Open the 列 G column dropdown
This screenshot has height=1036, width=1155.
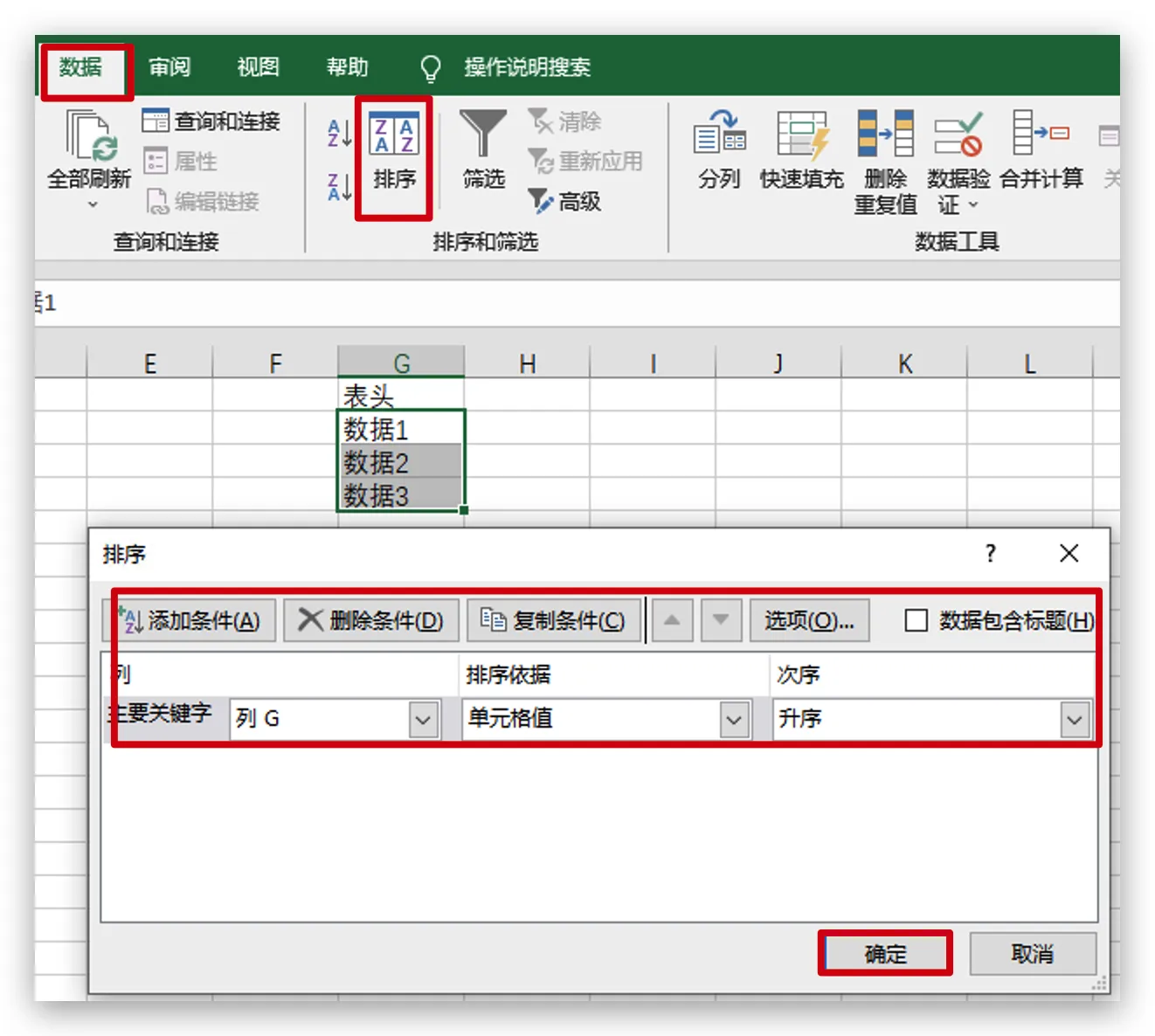click(x=424, y=720)
